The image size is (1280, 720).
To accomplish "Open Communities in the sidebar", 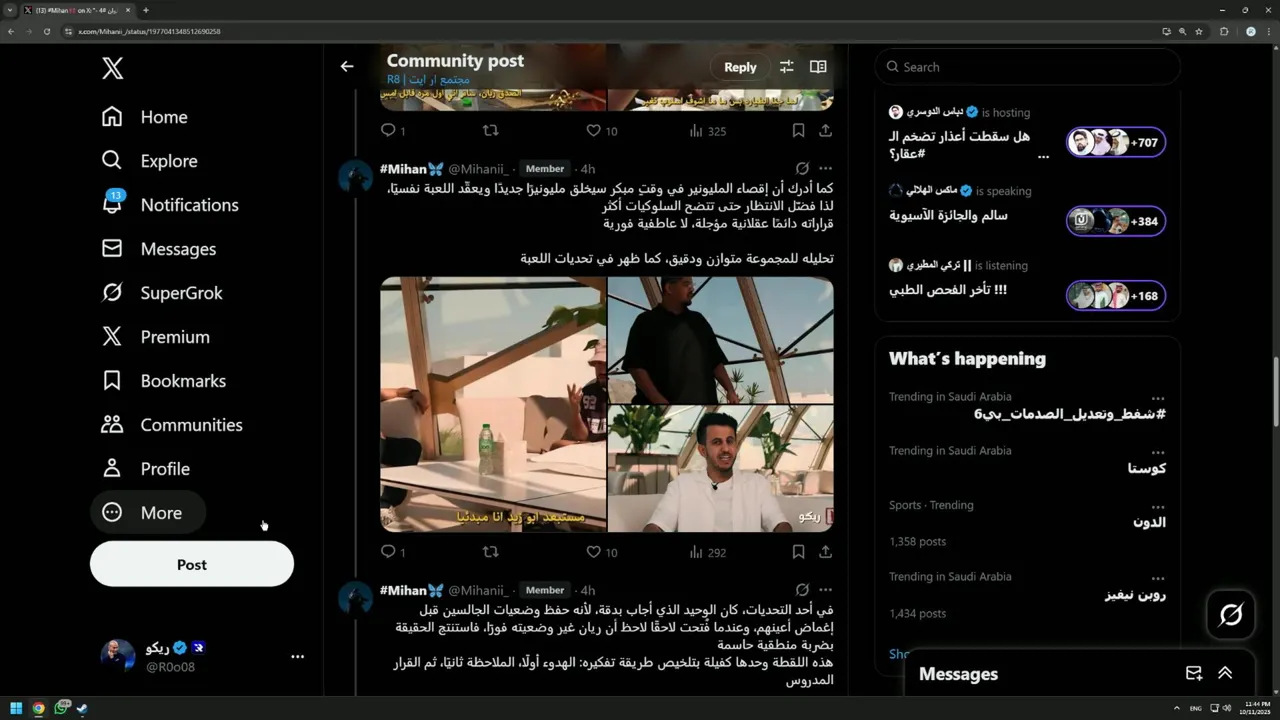I will tap(172, 425).
